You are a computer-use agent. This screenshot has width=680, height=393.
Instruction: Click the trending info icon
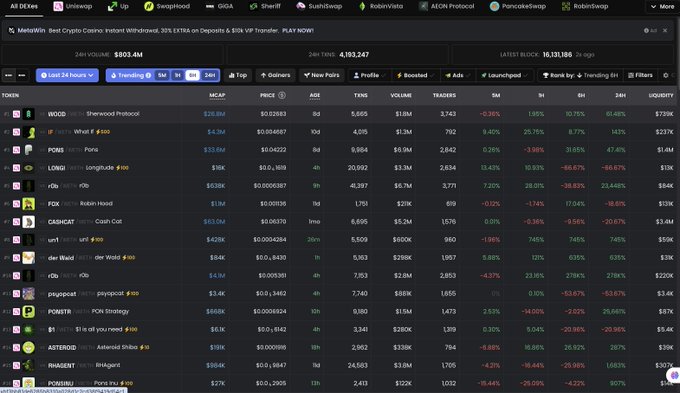pyautogui.click(x=148, y=75)
